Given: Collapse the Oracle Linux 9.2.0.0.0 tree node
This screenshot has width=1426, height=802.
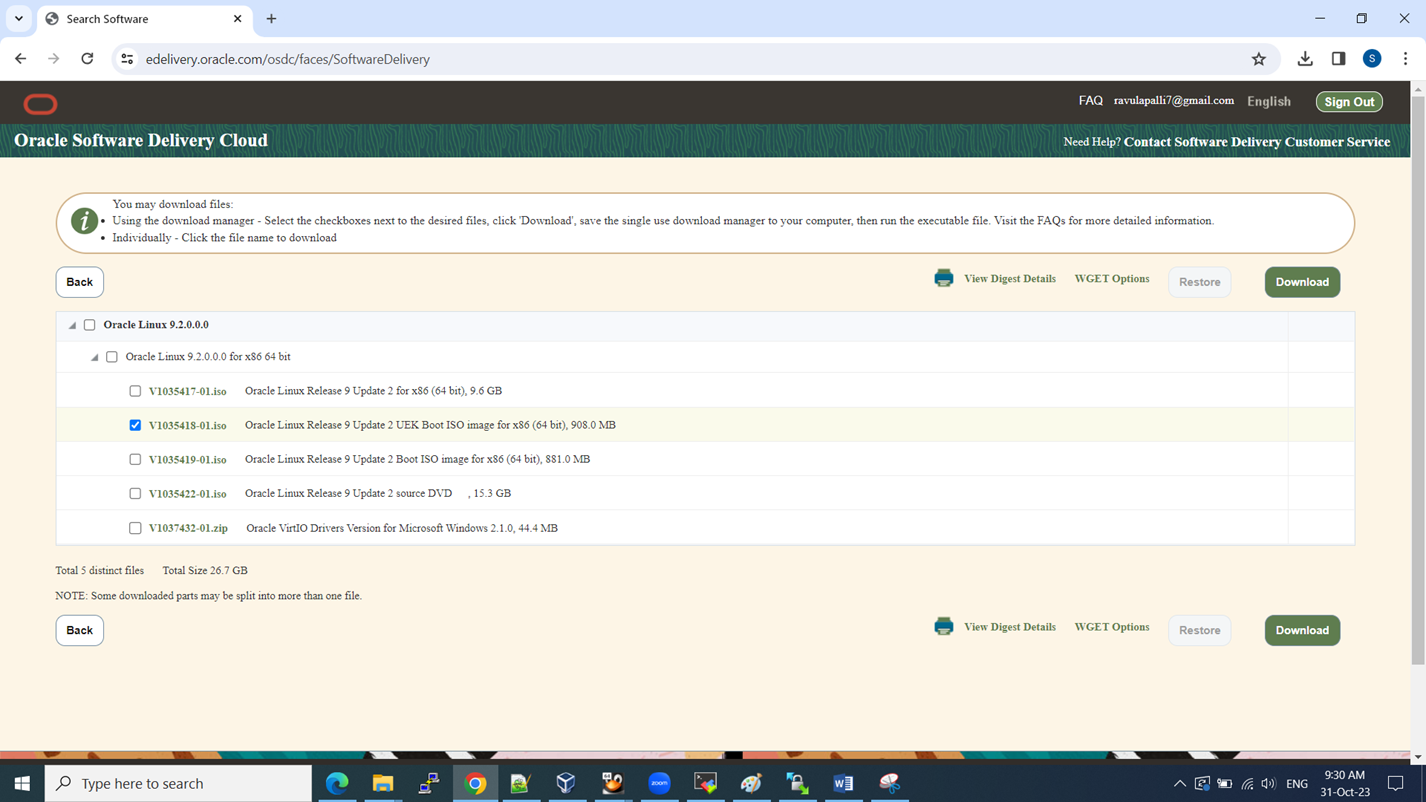Looking at the screenshot, I should click(72, 325).
